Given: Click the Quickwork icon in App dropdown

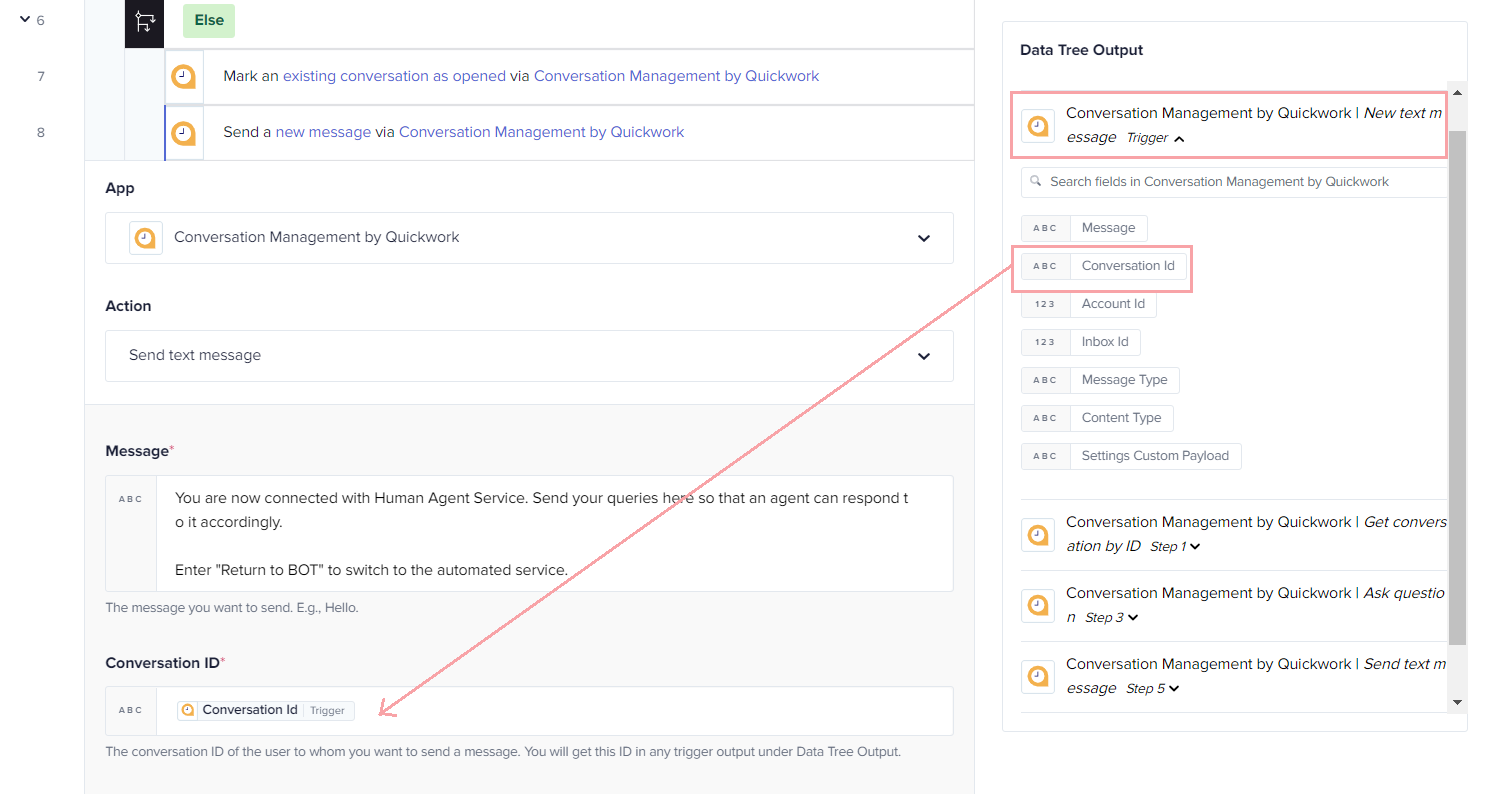Looking at the screenshot, I should click(146, 238).
